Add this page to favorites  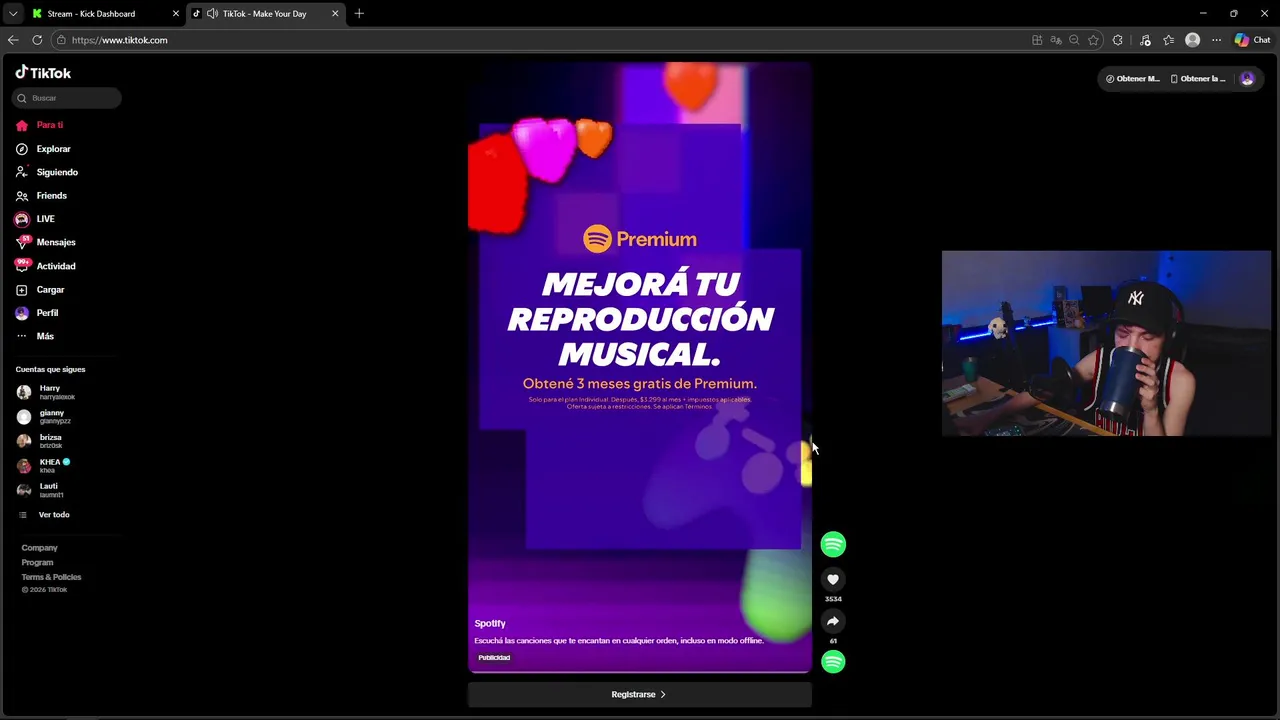pyautogui.click(x=1093, y=40)
